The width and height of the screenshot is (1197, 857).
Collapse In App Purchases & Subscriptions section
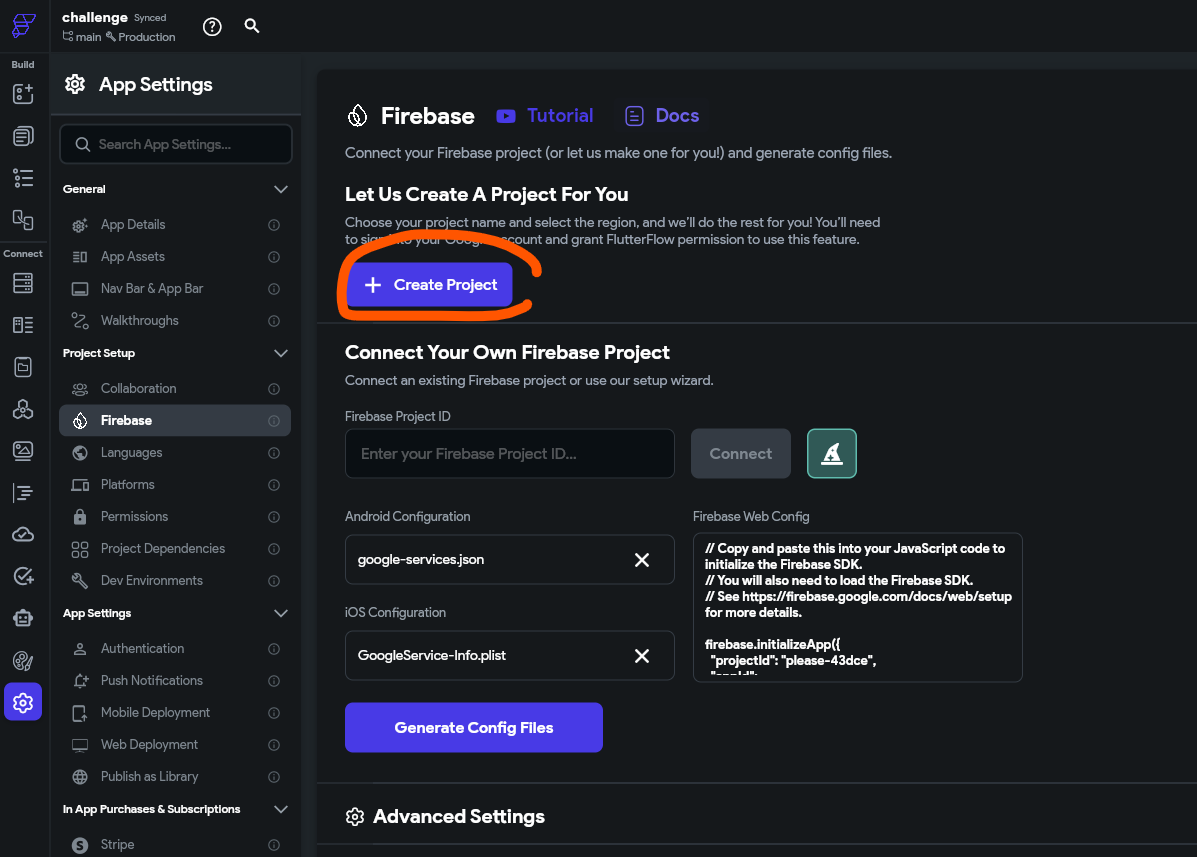[281, 809]
